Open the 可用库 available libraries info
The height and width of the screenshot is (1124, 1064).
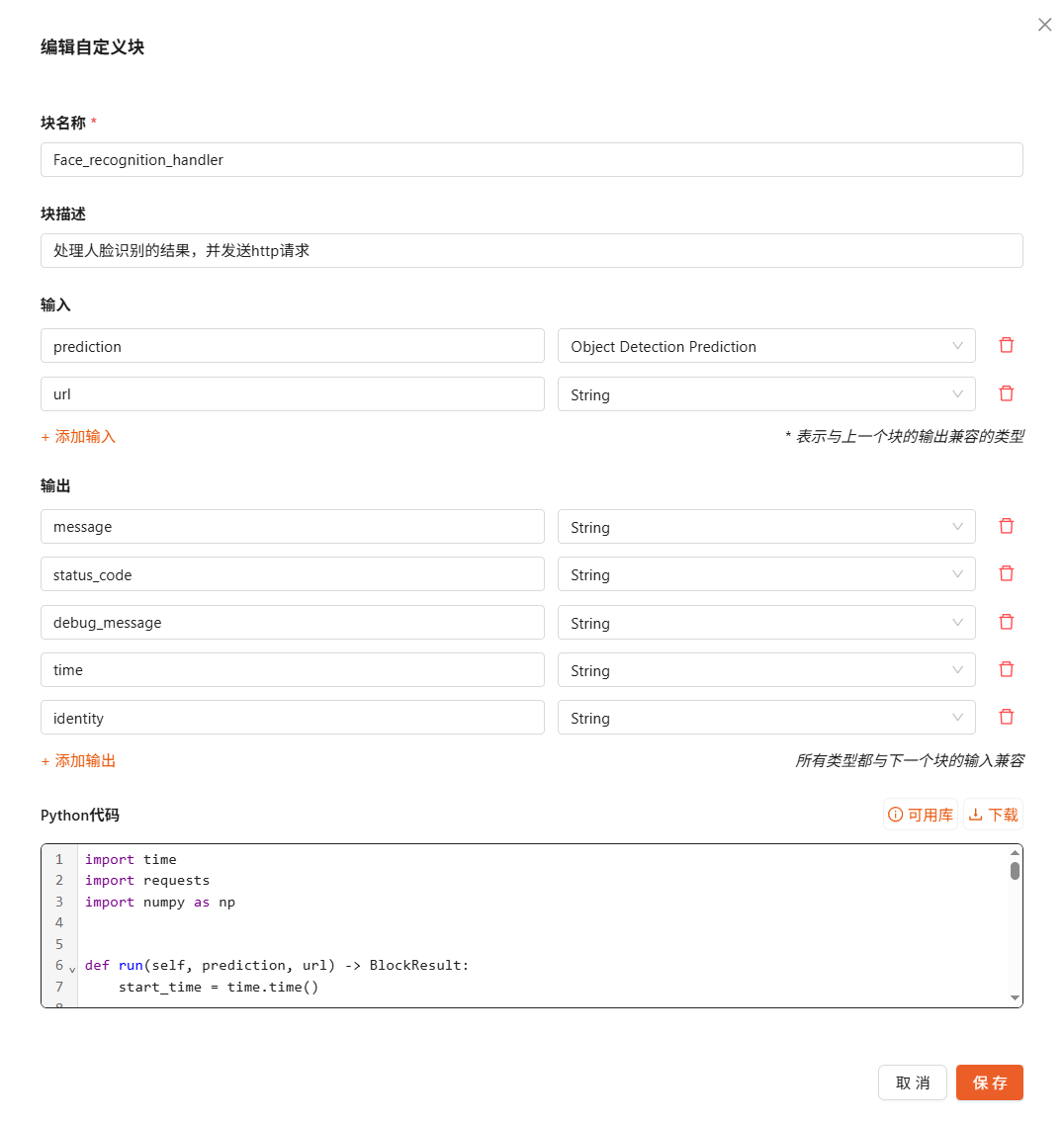click(921, 815)
